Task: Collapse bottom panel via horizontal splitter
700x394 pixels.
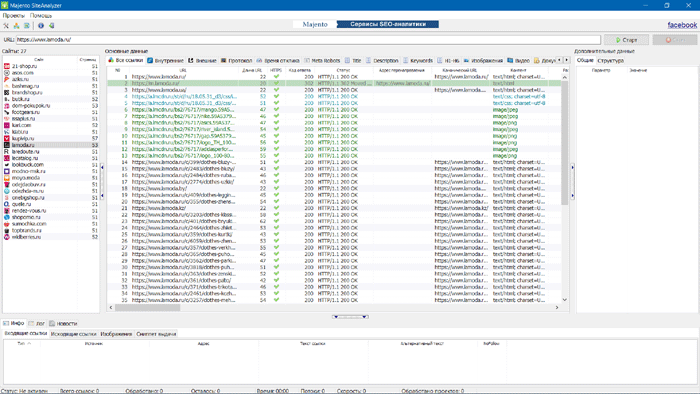Action: (x=350, y=317)
